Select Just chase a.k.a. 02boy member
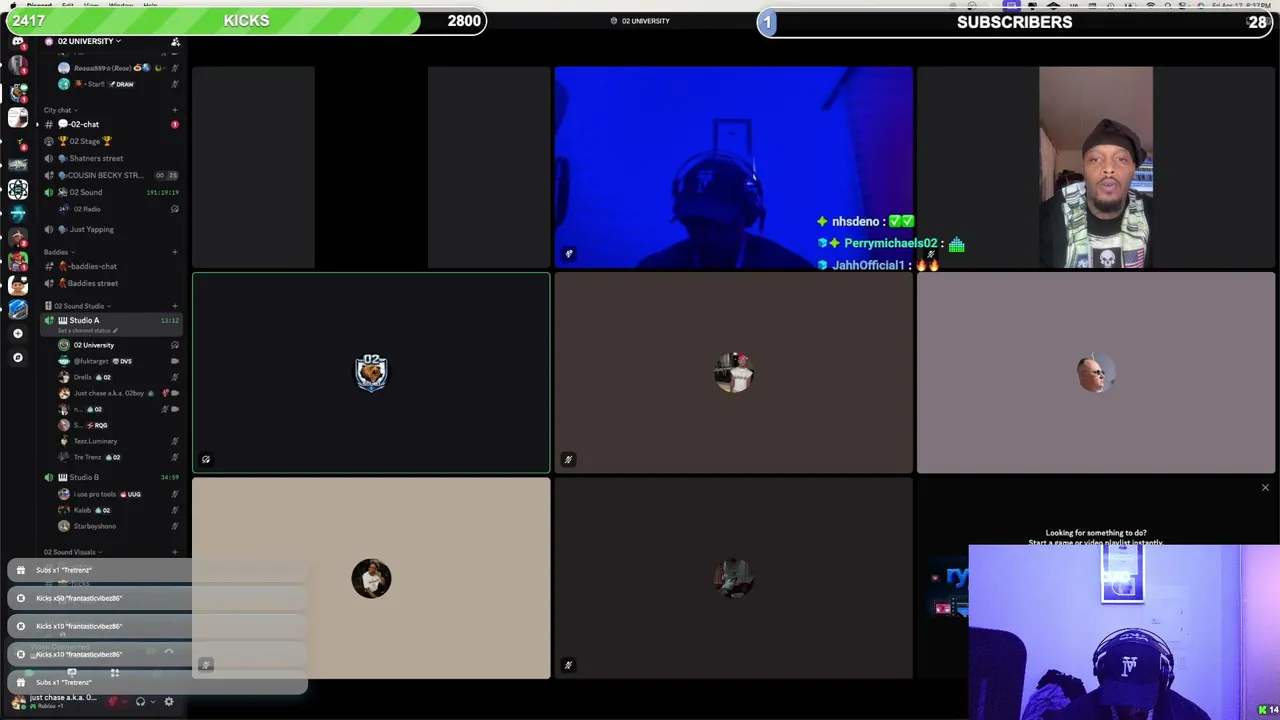 point(118,393)
